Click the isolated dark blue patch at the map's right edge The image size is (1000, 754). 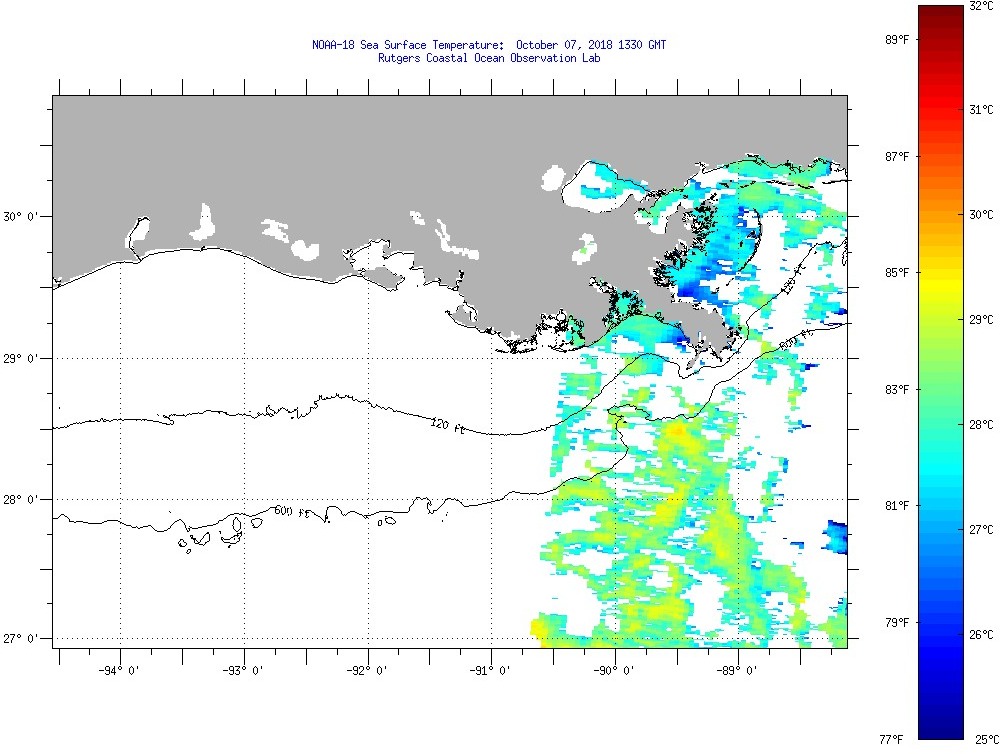[x=836, y=538]
